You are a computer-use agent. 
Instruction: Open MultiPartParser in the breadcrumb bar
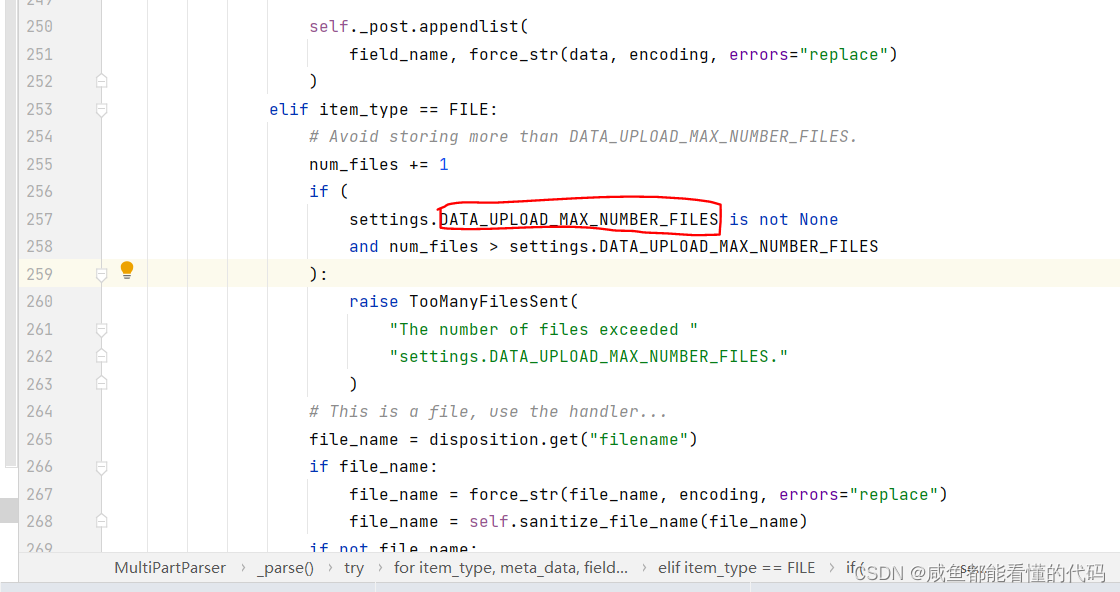tap(169, 567)
